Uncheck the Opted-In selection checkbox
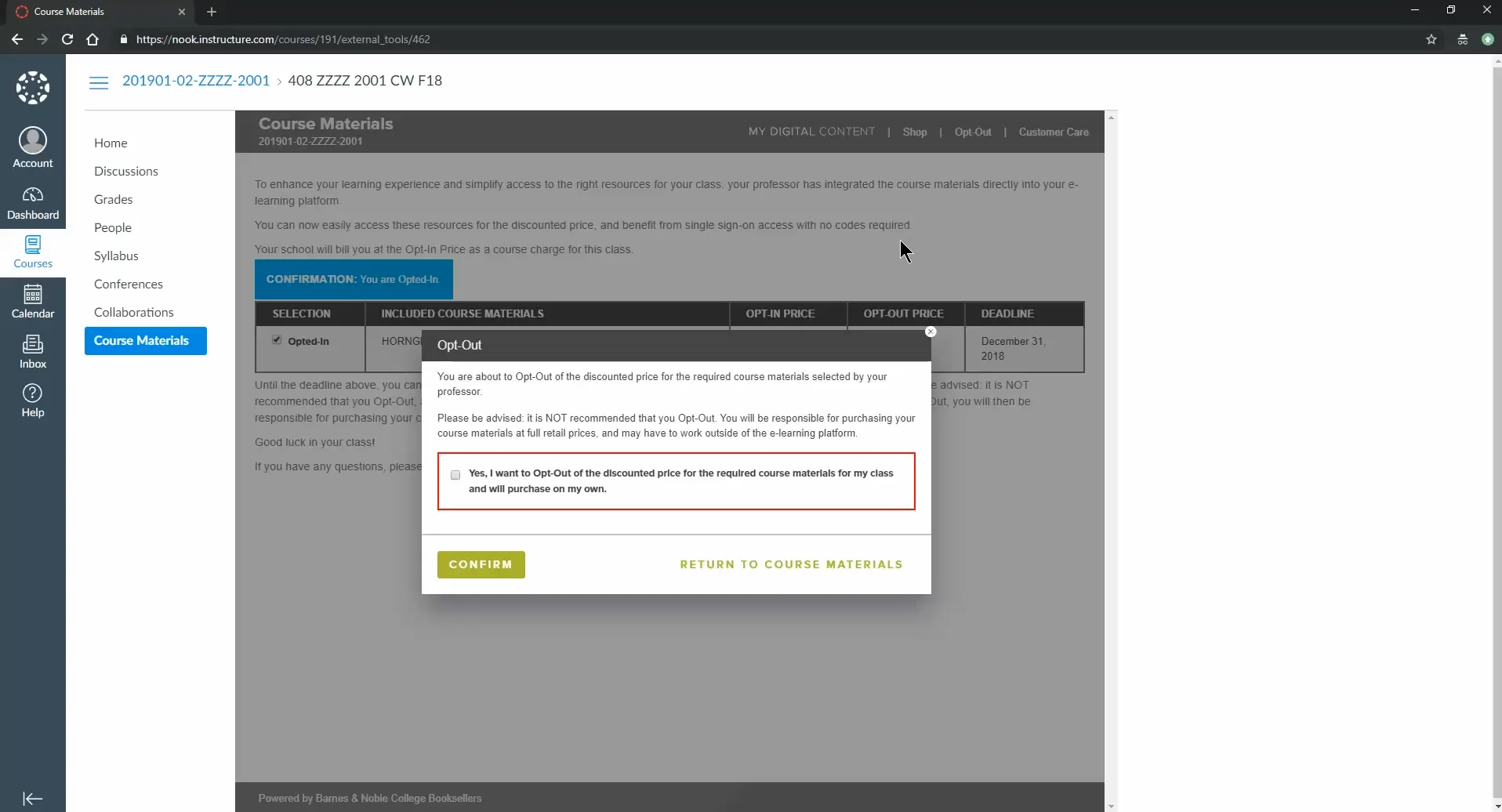 click(277, 339)
